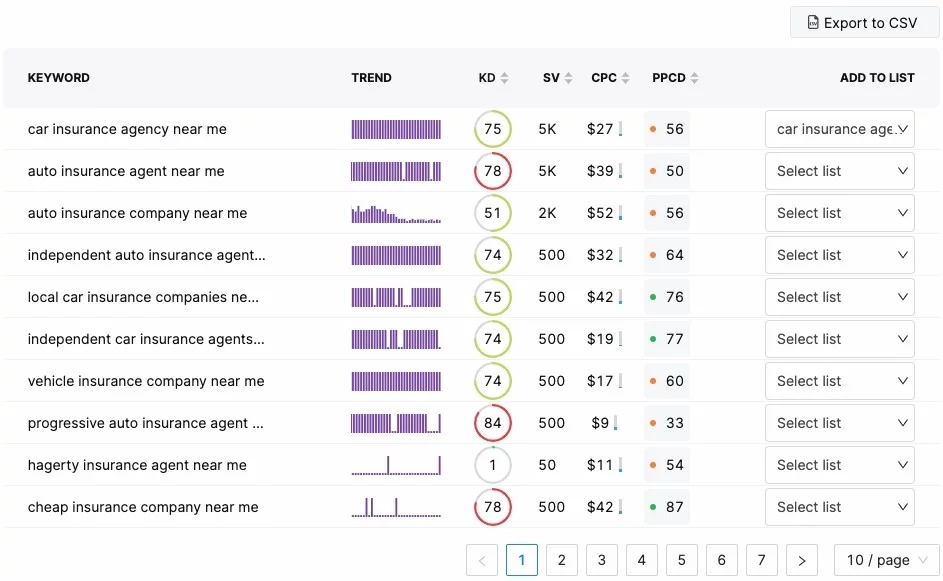The height and width of the screenshot is (581, 943).
Task: Go to next page arrow
Action: 801,561
